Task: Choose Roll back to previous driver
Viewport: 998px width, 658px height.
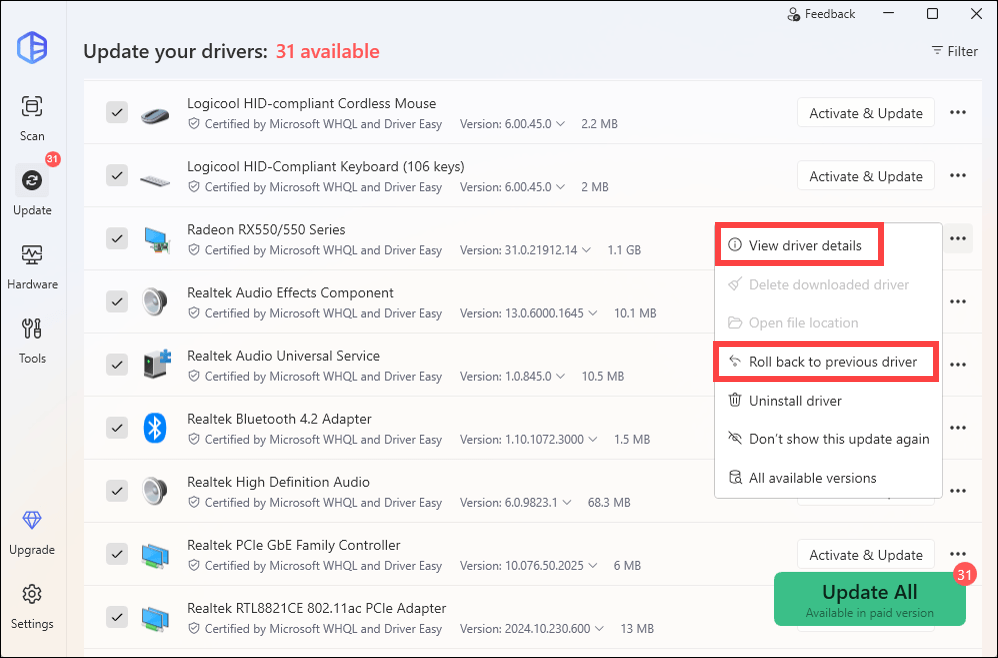Action: click(832, 362)
